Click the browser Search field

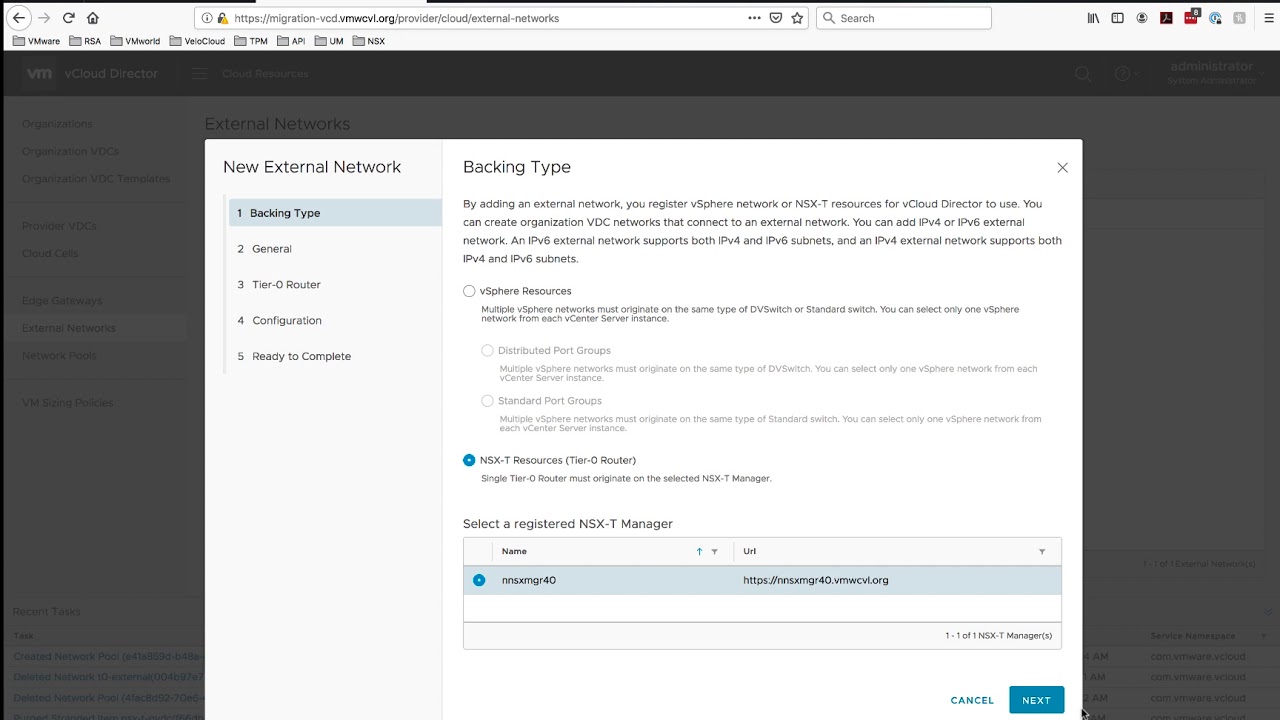[904, 18]
